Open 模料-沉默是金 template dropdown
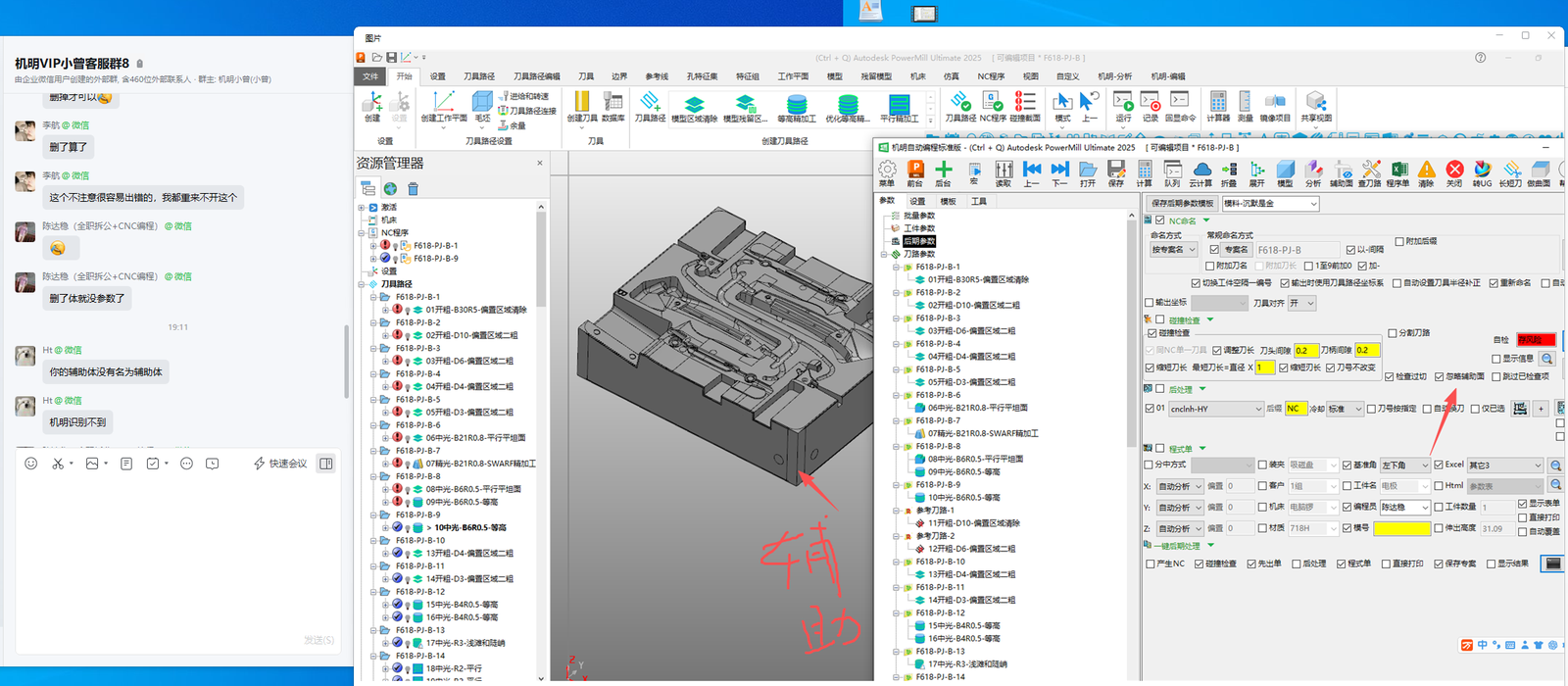Screen dimensions: 1568x686 (x=1270, y=204)
